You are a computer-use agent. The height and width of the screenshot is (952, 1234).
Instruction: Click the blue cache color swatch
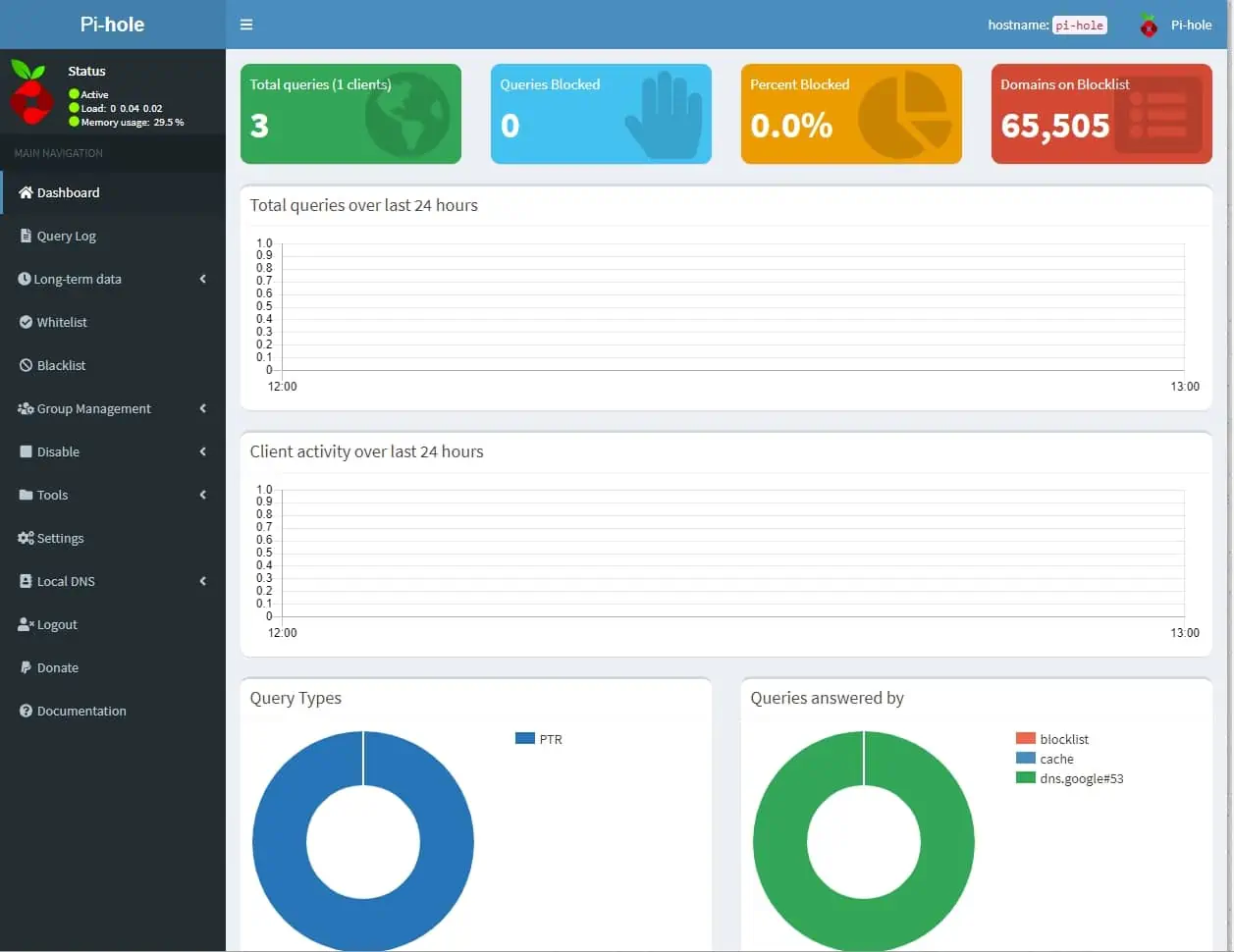tap(1026, 758)
